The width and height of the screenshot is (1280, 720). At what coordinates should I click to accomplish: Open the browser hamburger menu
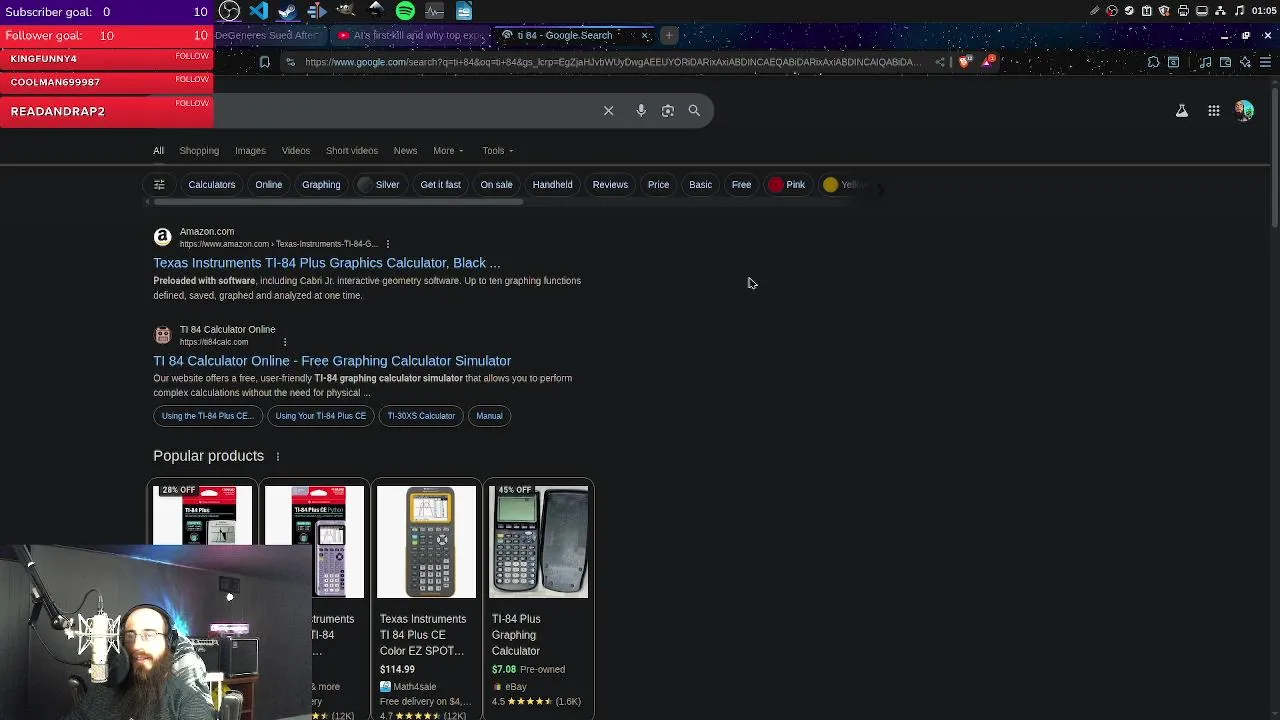coord(1265,62)
